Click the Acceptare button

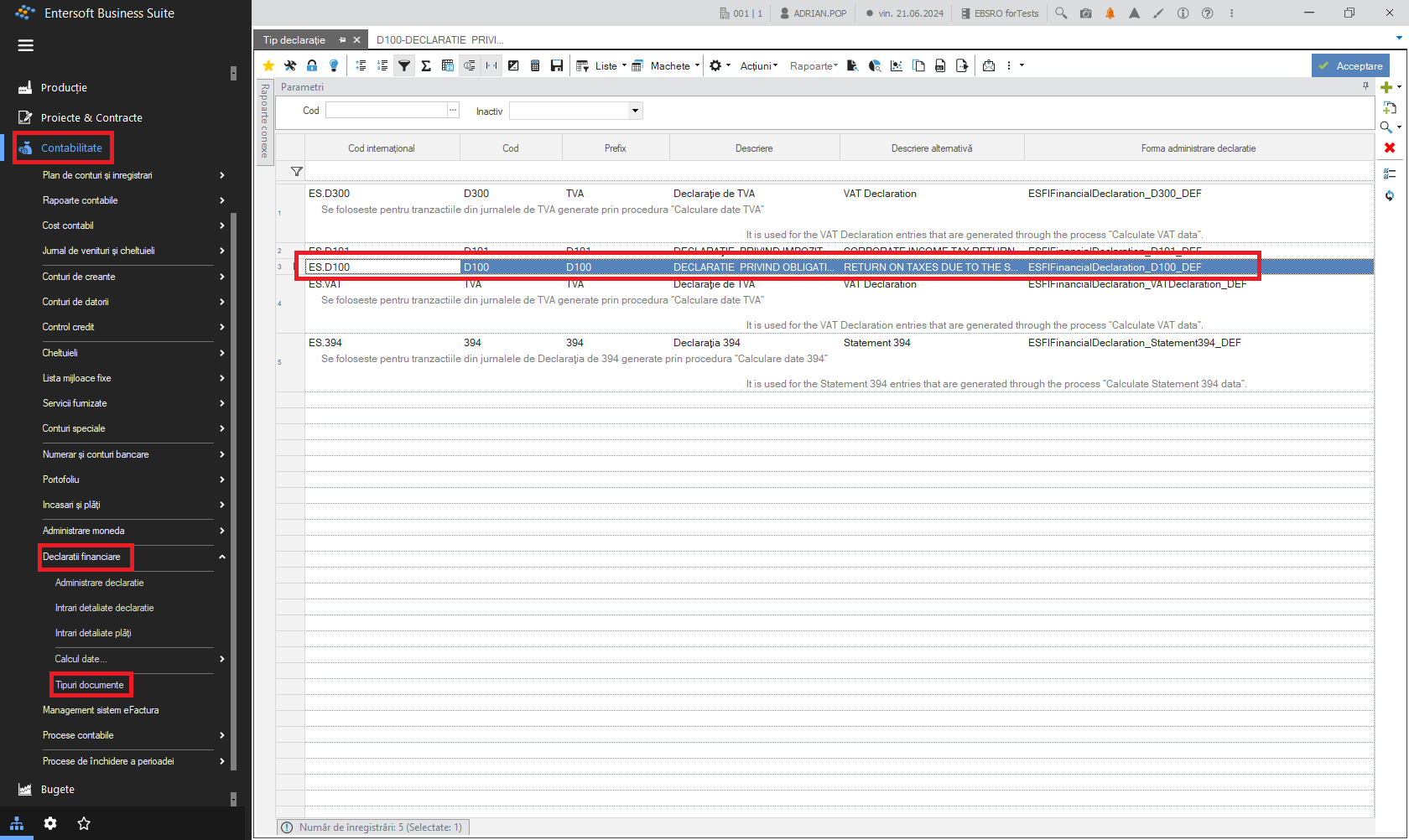(x=1350, y=65)
